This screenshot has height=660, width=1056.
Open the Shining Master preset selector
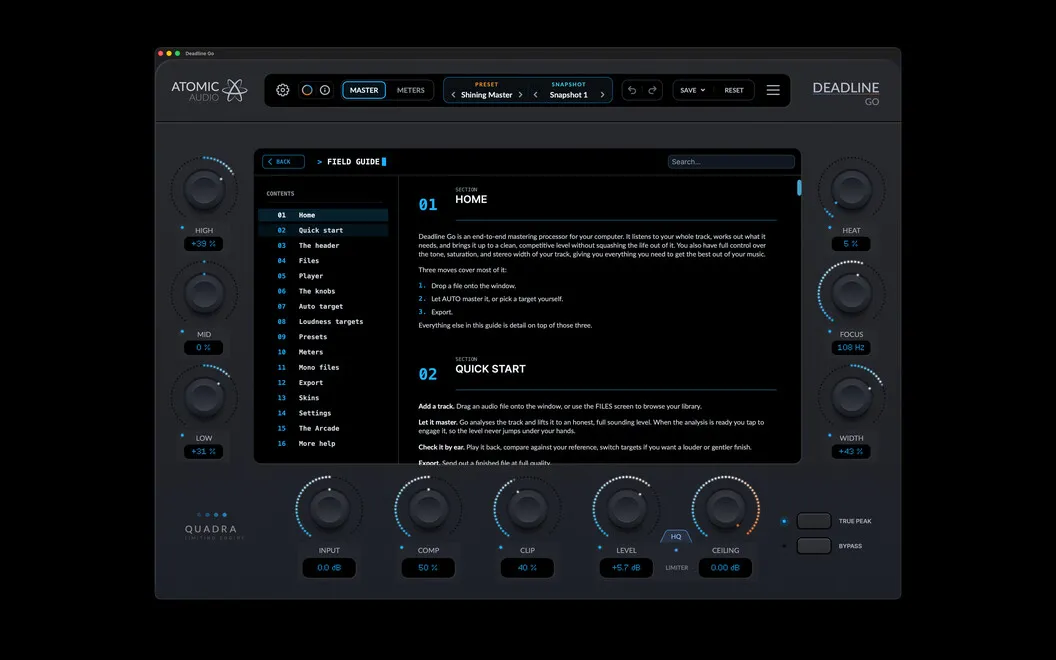(x=486, y=95)
